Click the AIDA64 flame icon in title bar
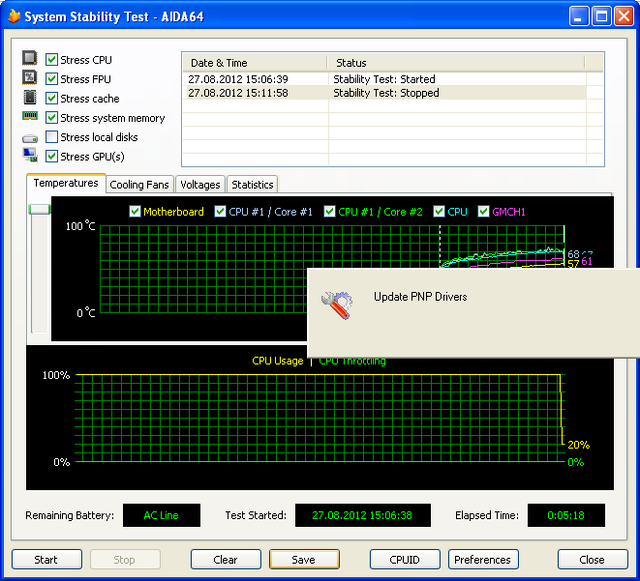Screen dimensions: 640x581 13,16
